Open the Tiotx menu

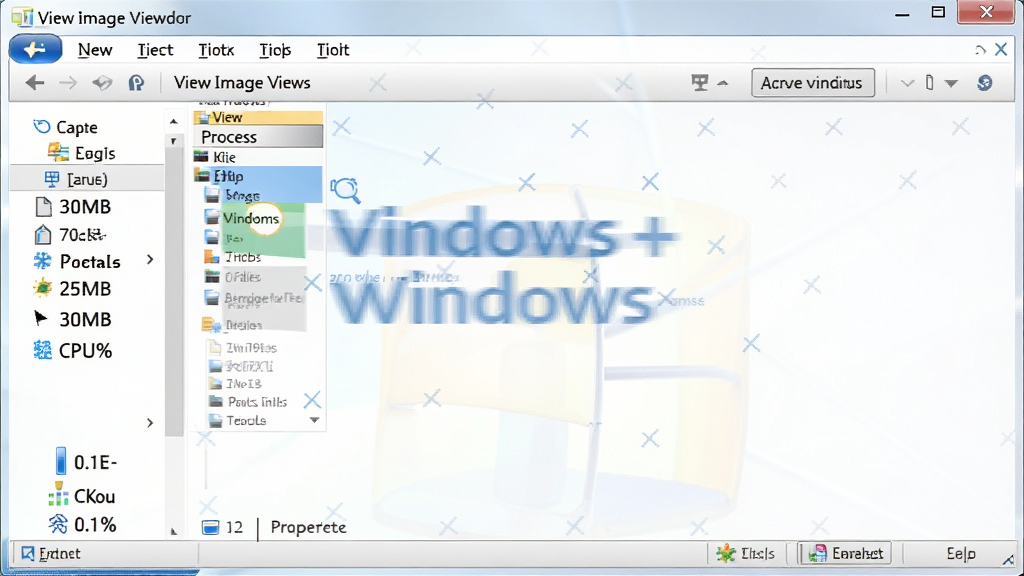point(216,50)
